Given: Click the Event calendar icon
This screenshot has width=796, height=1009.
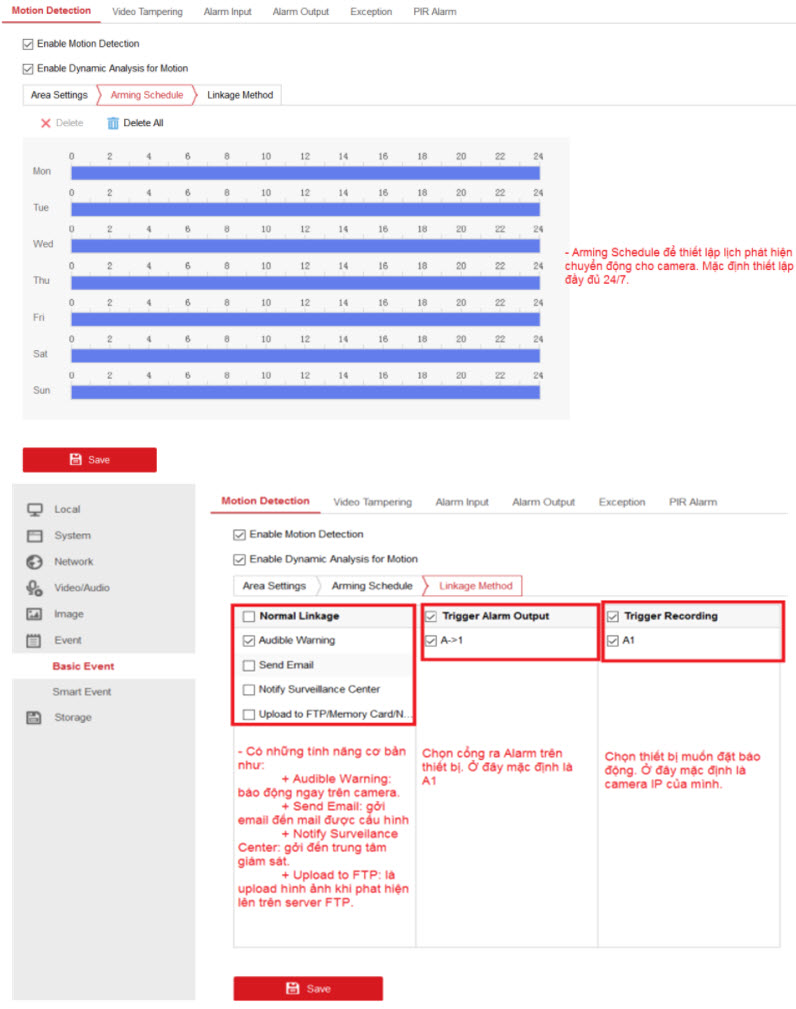Looking at the screenshot, I should click(35, 640).
